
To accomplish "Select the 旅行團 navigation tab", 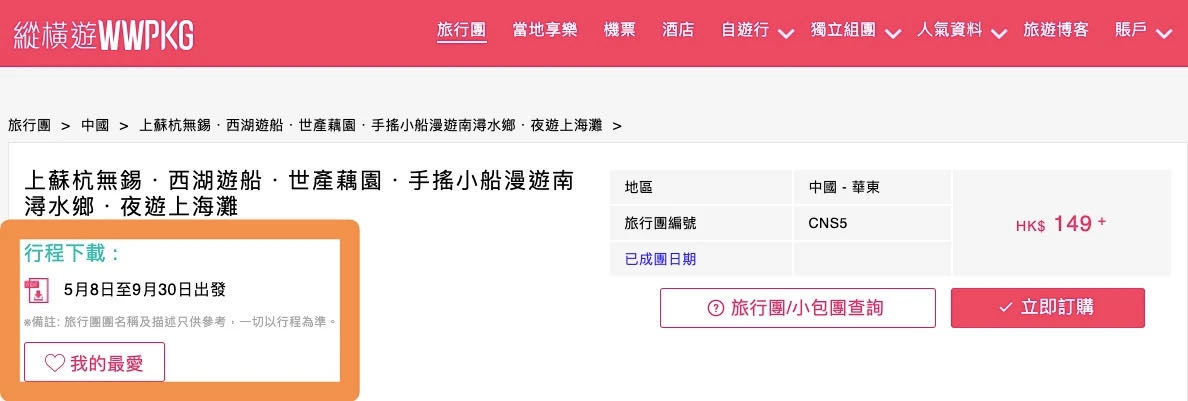I will [x=462, y=30].
